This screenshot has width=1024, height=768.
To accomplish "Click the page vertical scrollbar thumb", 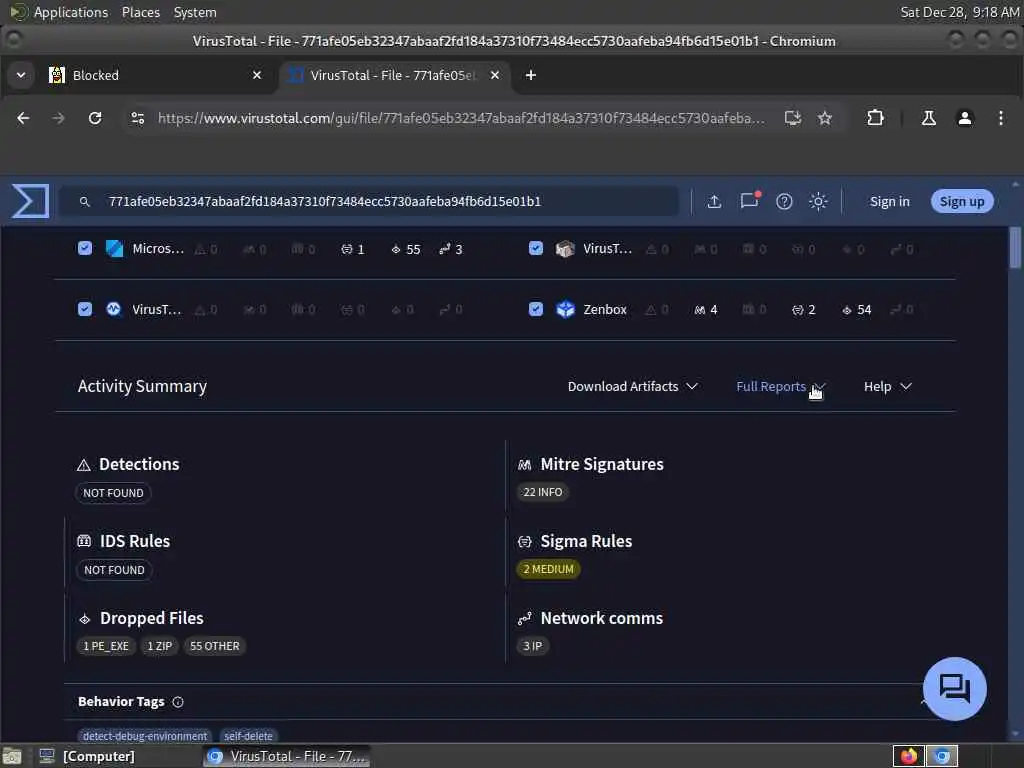I will (x=1014, y=248).
